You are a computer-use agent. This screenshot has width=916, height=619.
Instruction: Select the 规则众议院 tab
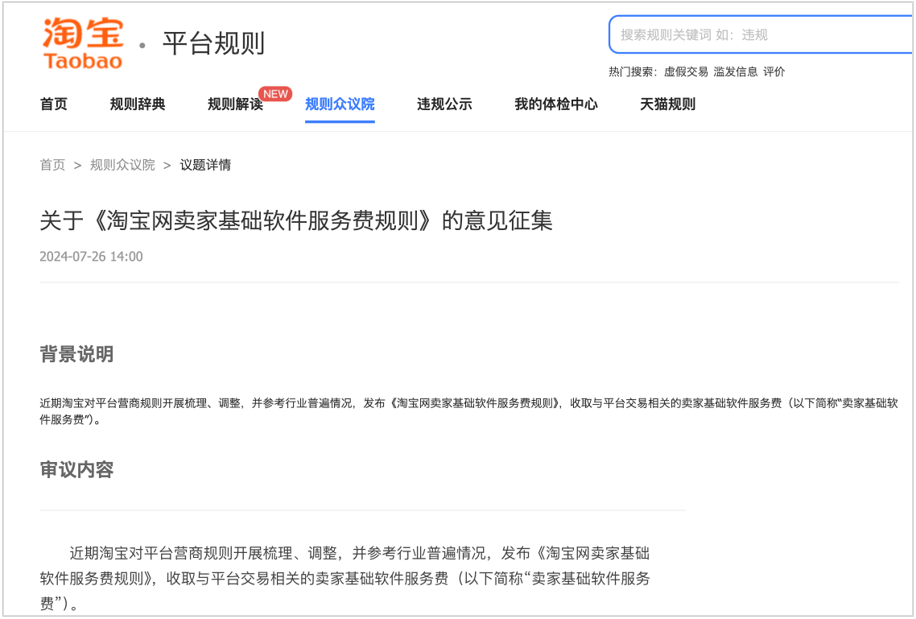point(340,105)
